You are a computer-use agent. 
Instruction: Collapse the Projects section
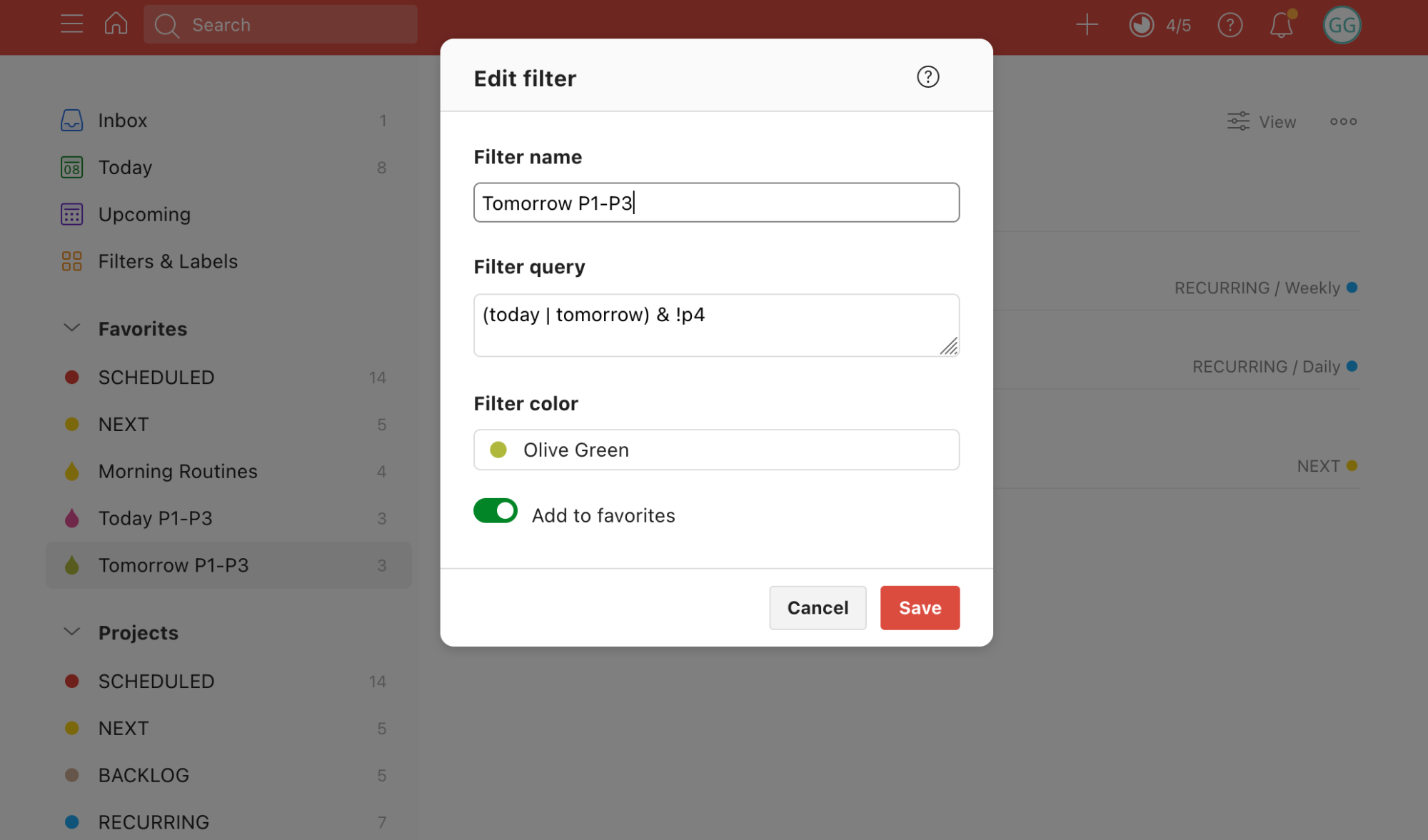pos(71,631)
